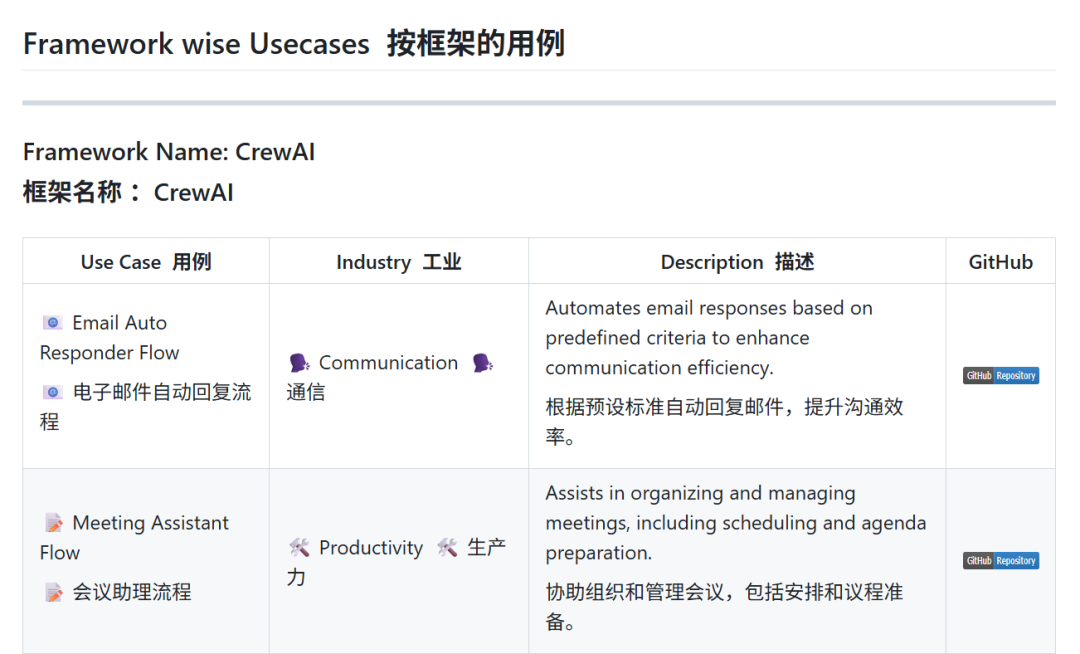Click 'Communication' industry text
Screen dimensions: 1080x654
[x=388, y=362]
